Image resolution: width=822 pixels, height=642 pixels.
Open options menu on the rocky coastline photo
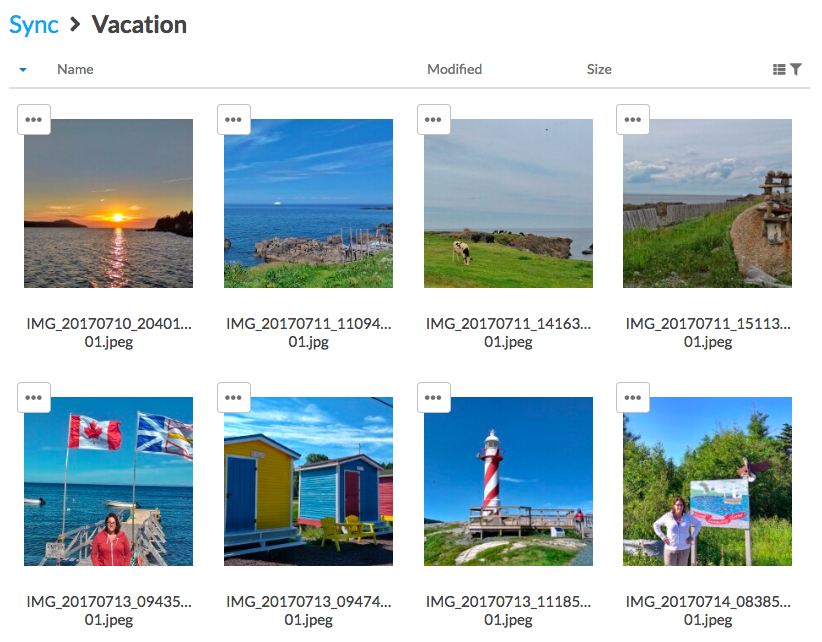[x=233, y=119]
